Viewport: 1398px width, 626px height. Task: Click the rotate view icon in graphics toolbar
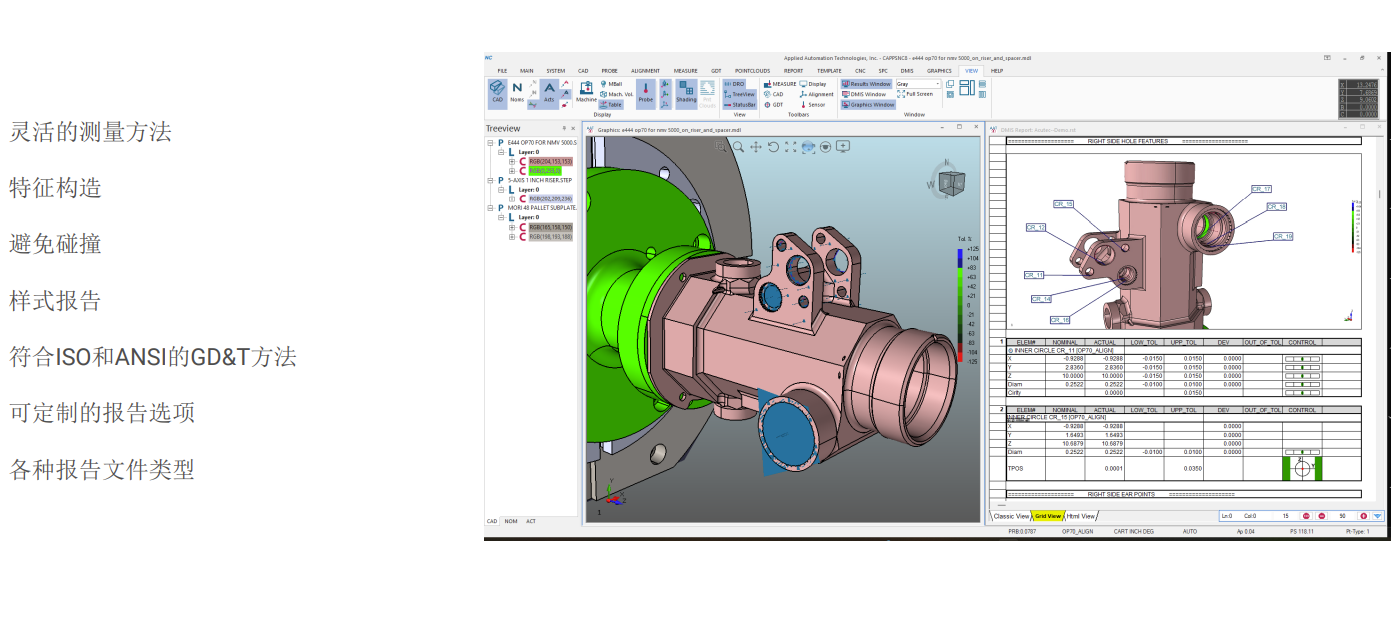773,147
